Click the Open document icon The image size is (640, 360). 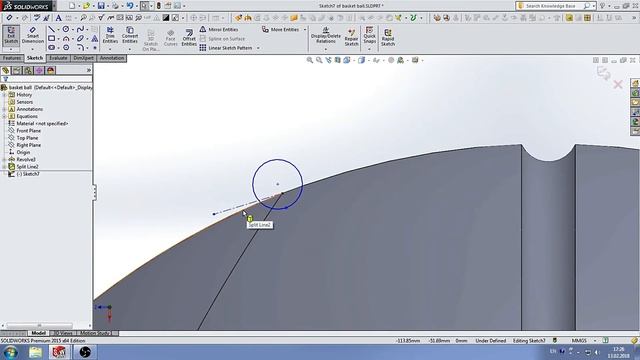pyautogui.click(x=86, y=6)
